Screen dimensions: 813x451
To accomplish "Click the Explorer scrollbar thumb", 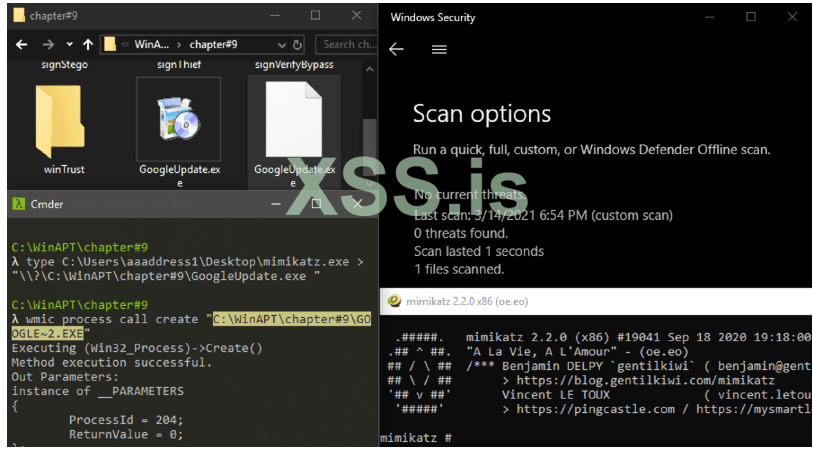I will (x=369, y=145).
